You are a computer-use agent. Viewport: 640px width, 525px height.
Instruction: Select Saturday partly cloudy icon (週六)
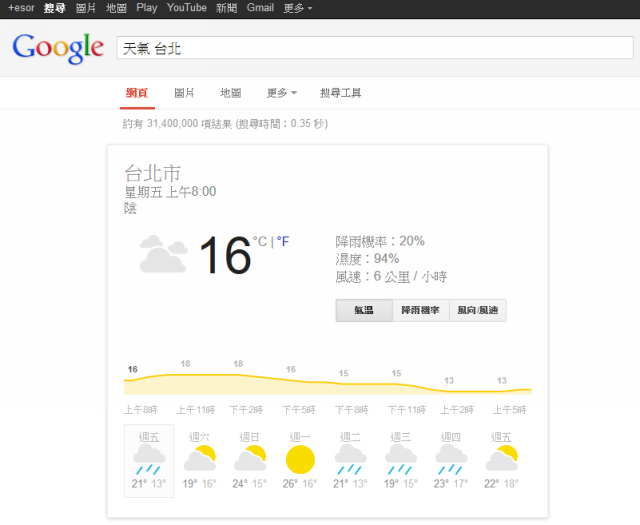pos(199,460)
